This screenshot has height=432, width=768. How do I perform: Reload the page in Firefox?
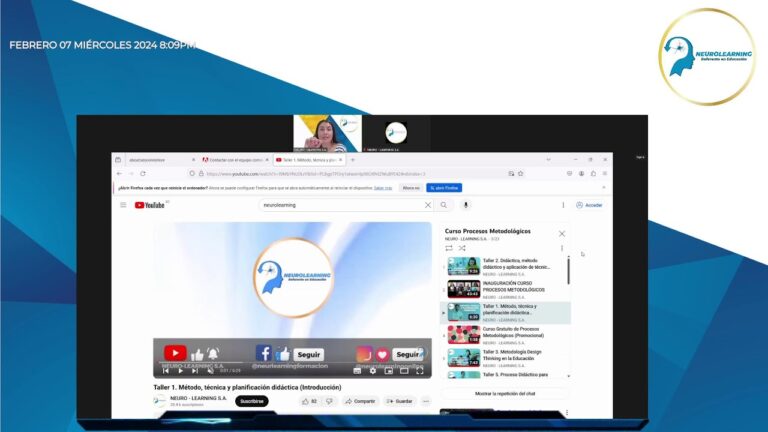(143, 173)
